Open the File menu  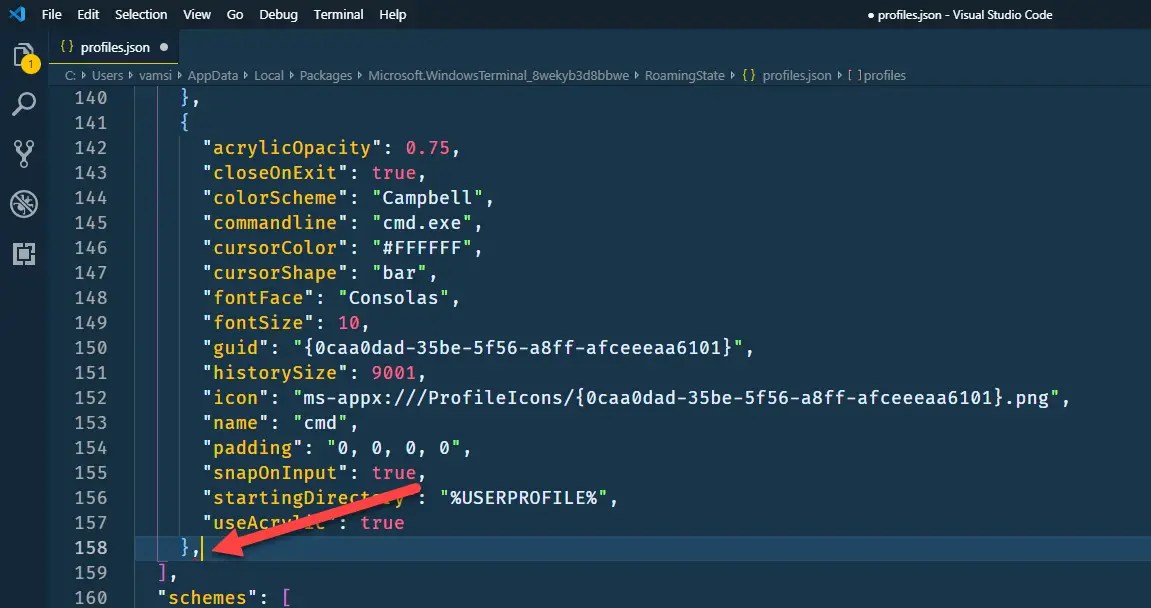[x=51, y=15]
